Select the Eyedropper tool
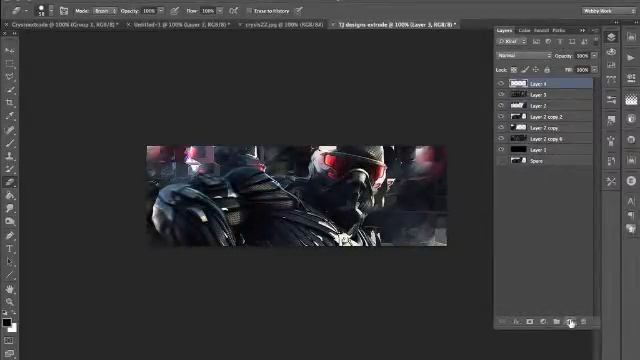 point(9,116)
